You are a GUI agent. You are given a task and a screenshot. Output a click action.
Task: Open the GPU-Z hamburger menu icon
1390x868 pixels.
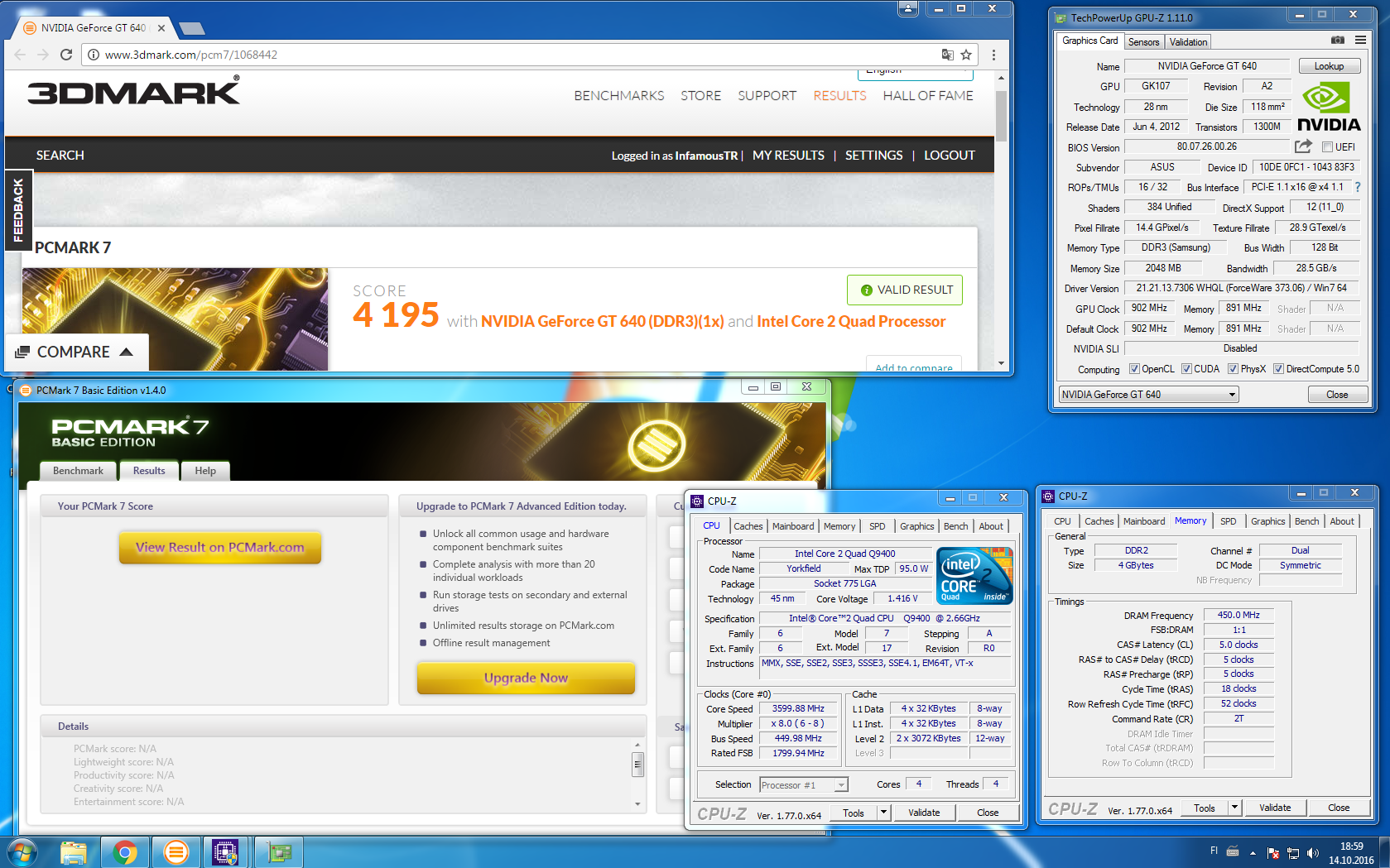1360,40
